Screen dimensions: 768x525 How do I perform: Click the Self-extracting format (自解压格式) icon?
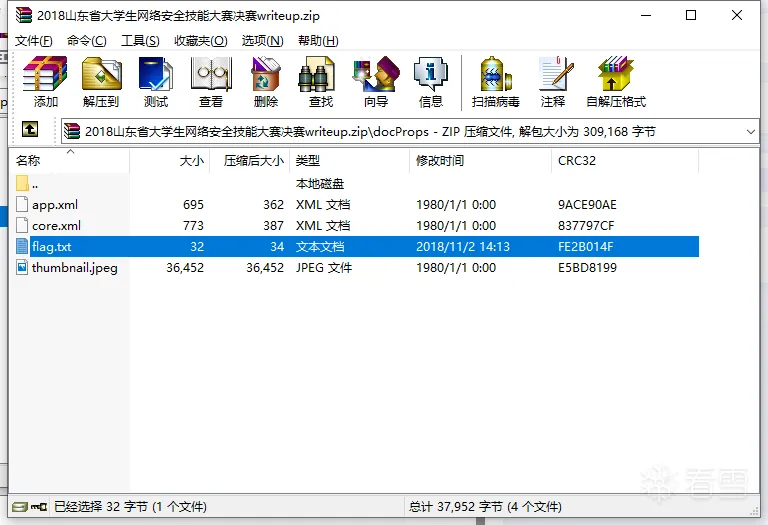[x=616, y=73]
